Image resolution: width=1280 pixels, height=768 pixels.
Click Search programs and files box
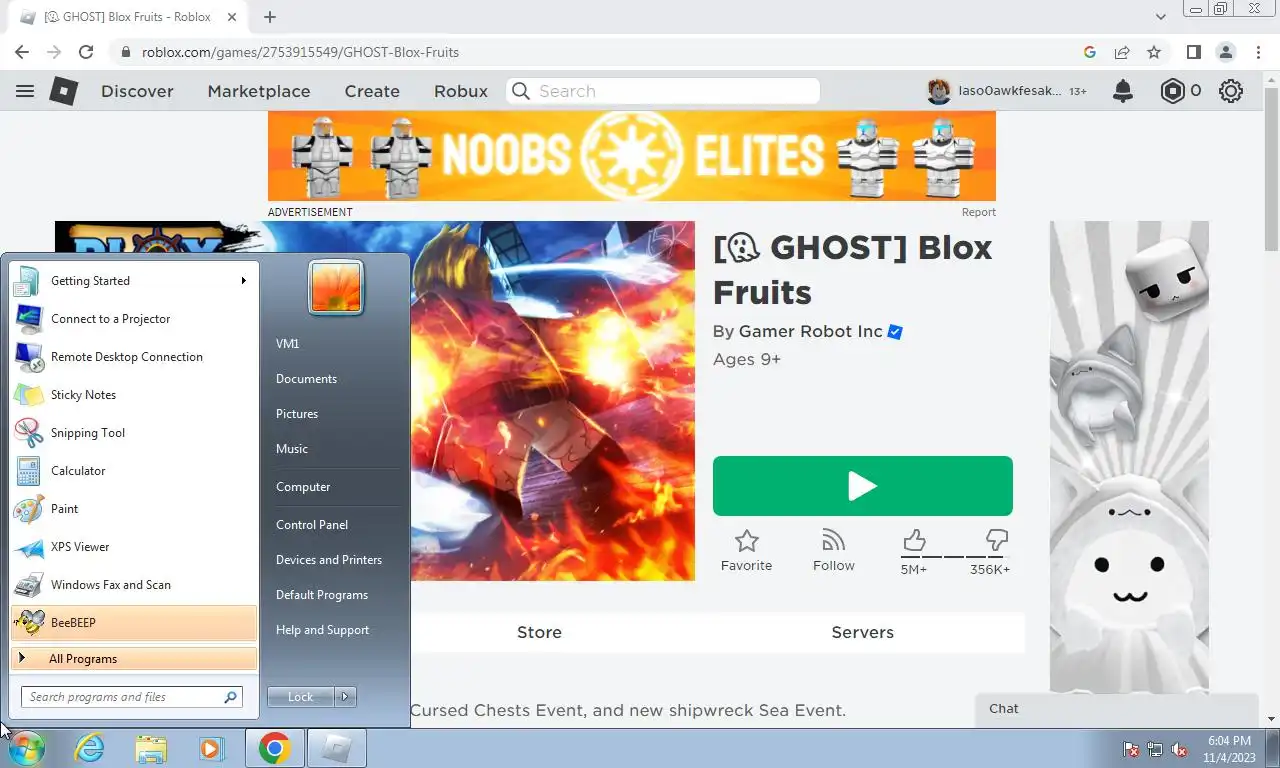(x=131, y=697)
